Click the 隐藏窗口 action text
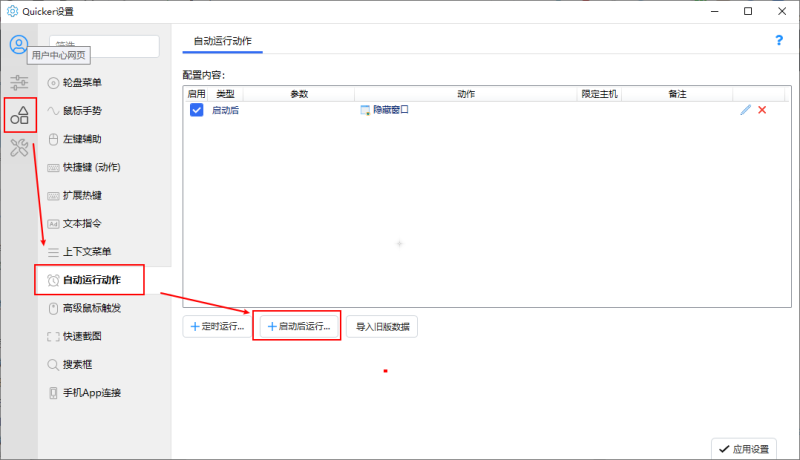800x460 pixels. click(x=391, y=110)
